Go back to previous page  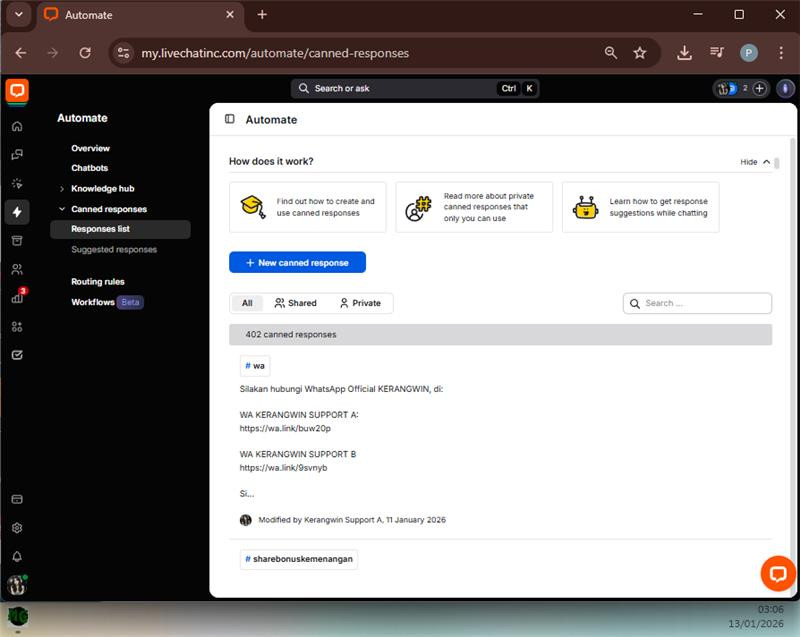point(21,53)
